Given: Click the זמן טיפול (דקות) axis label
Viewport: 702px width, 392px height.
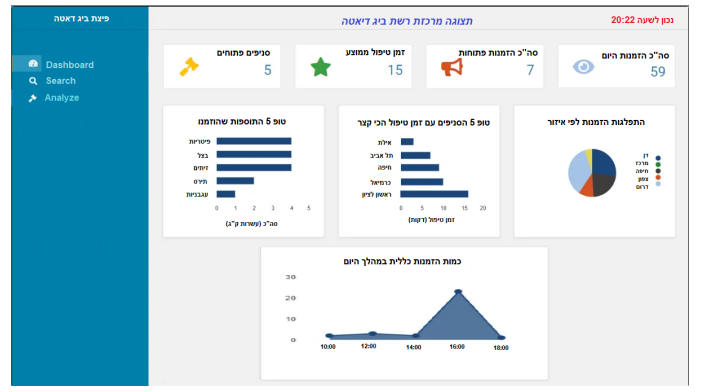Looking at the screenshot, I should (431, 220).
